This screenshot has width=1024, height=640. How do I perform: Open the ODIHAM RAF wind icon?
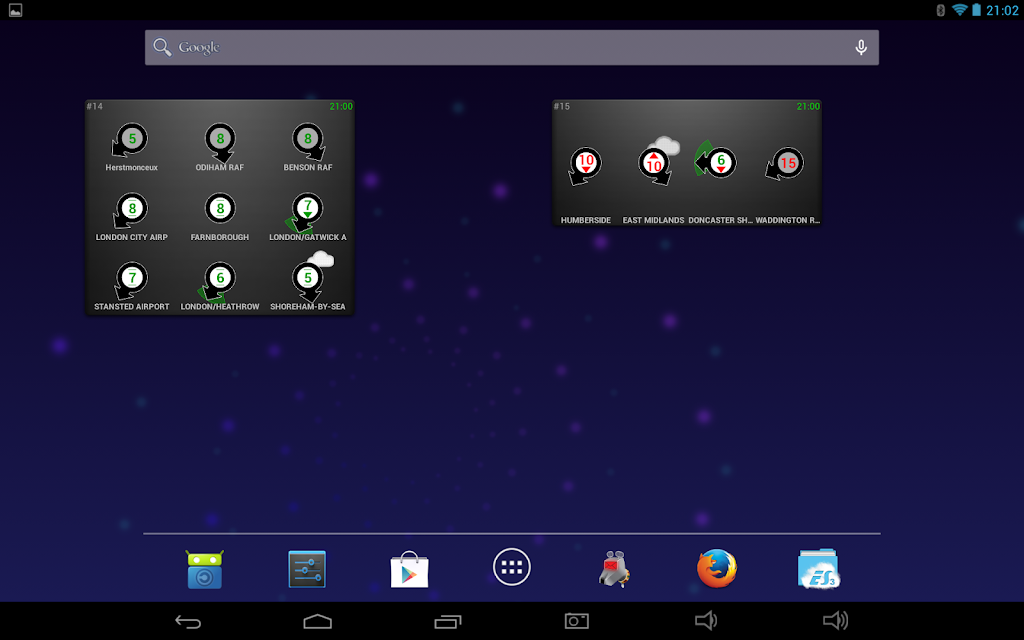220,142
